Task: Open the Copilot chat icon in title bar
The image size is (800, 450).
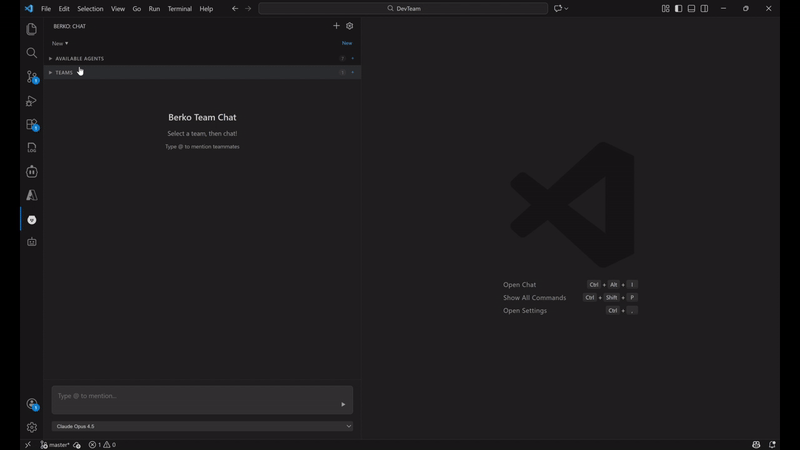Action: 558,8
